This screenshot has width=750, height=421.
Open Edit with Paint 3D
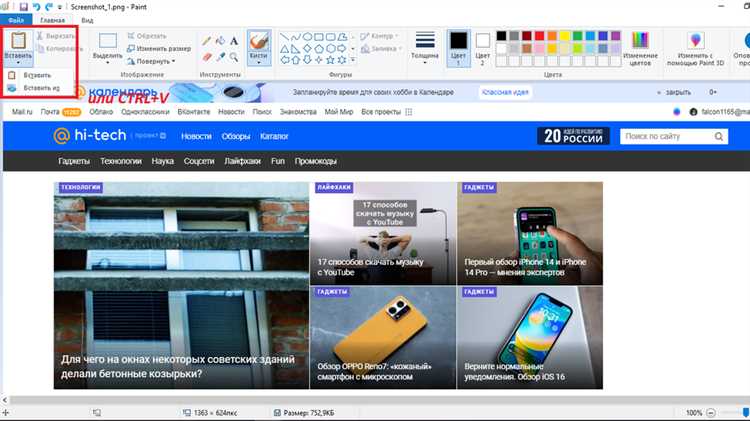pos(695,49)
